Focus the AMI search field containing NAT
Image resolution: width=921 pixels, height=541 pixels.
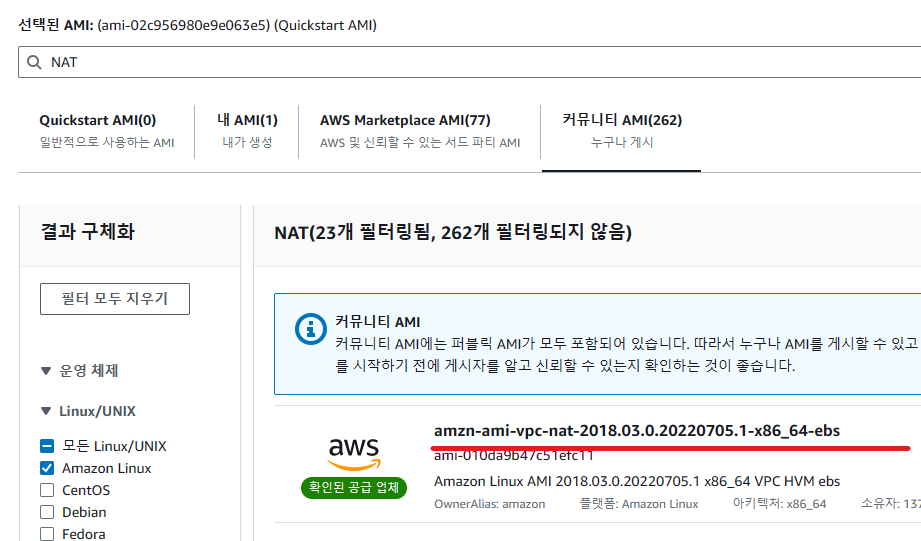pos(470,62)
